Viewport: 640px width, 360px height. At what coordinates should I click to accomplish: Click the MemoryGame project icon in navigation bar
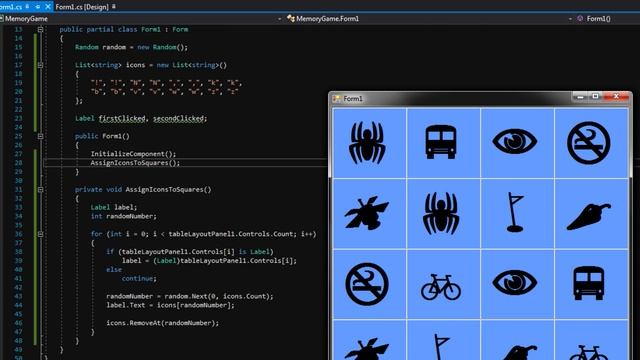click(2, 18)
